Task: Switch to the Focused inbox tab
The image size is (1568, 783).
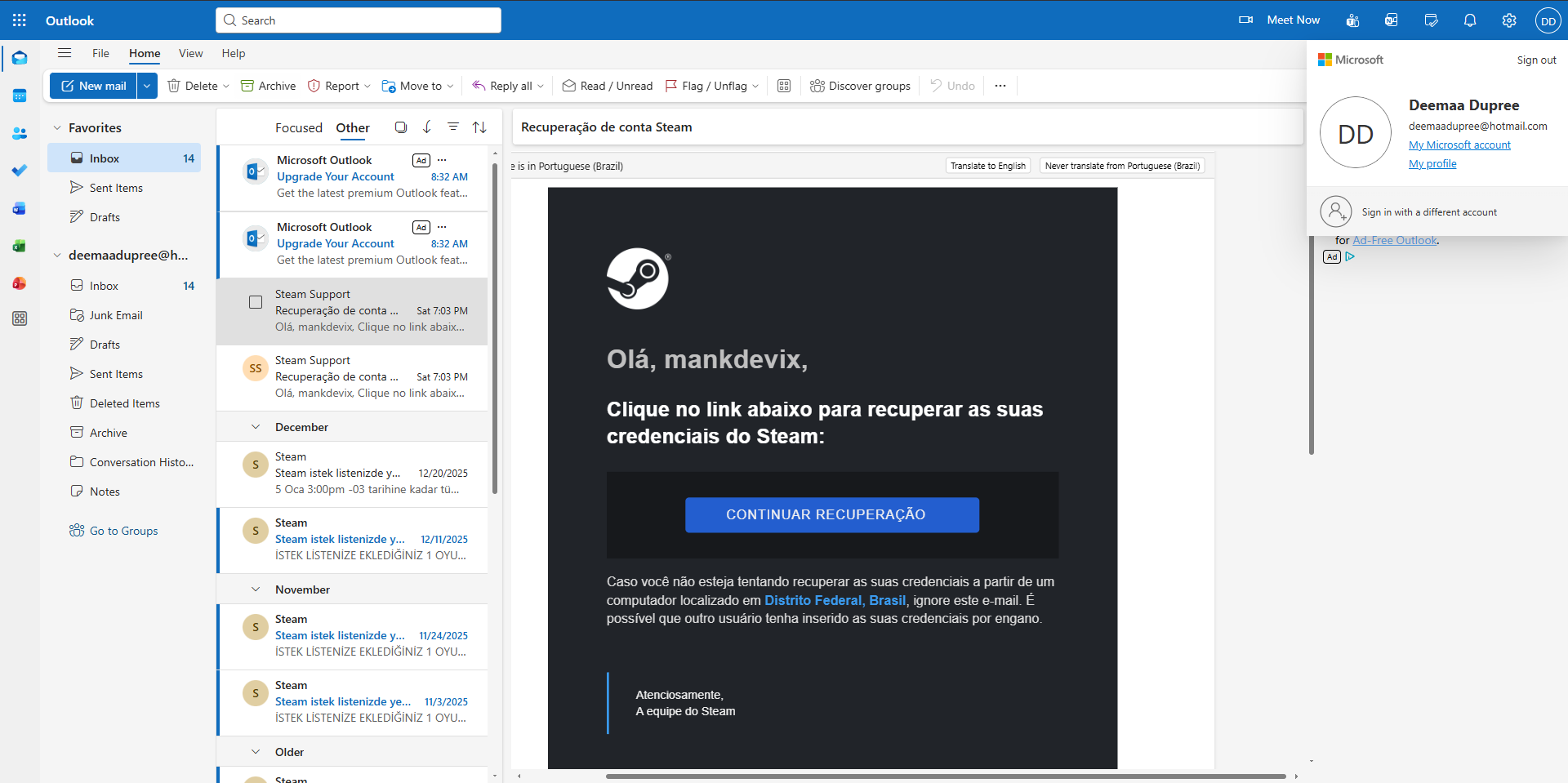Action: (x=299, y=128)
